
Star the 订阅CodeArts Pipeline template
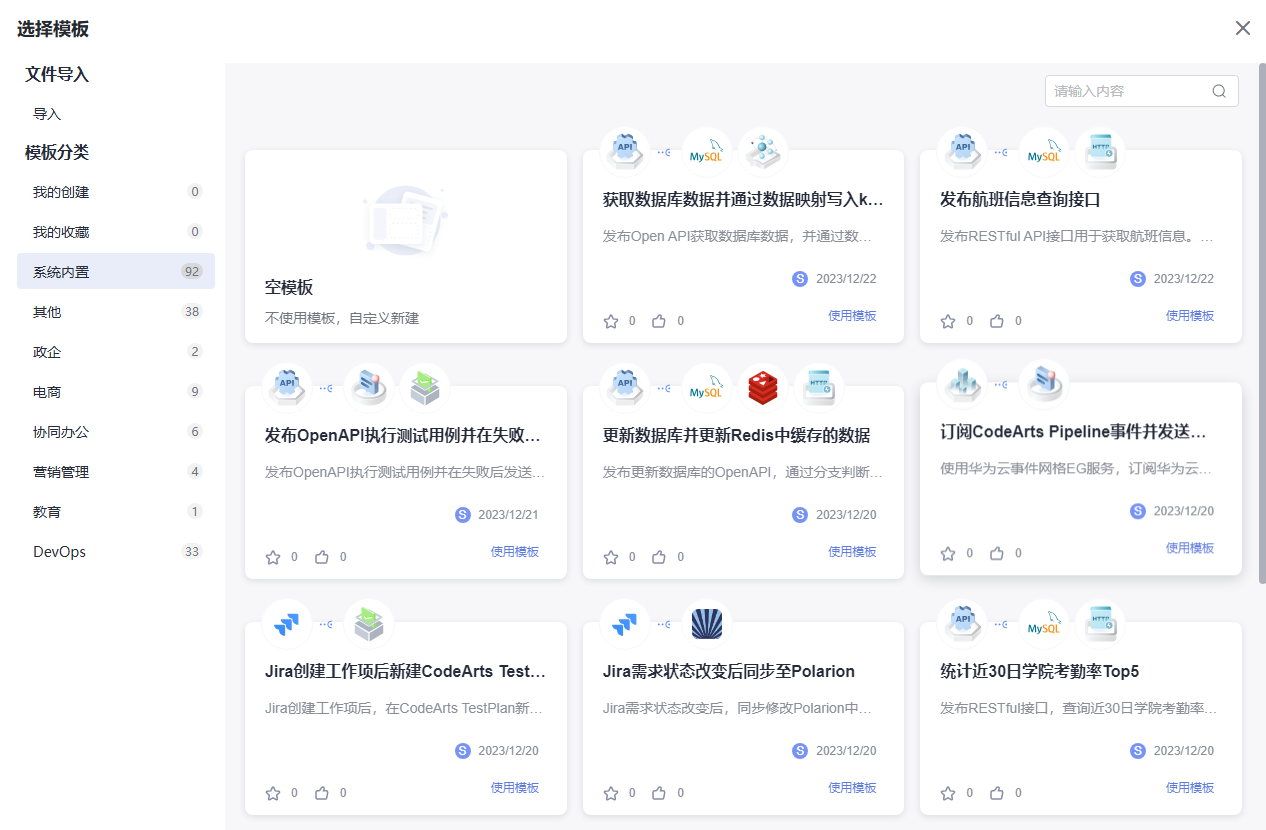coord(948,553)
